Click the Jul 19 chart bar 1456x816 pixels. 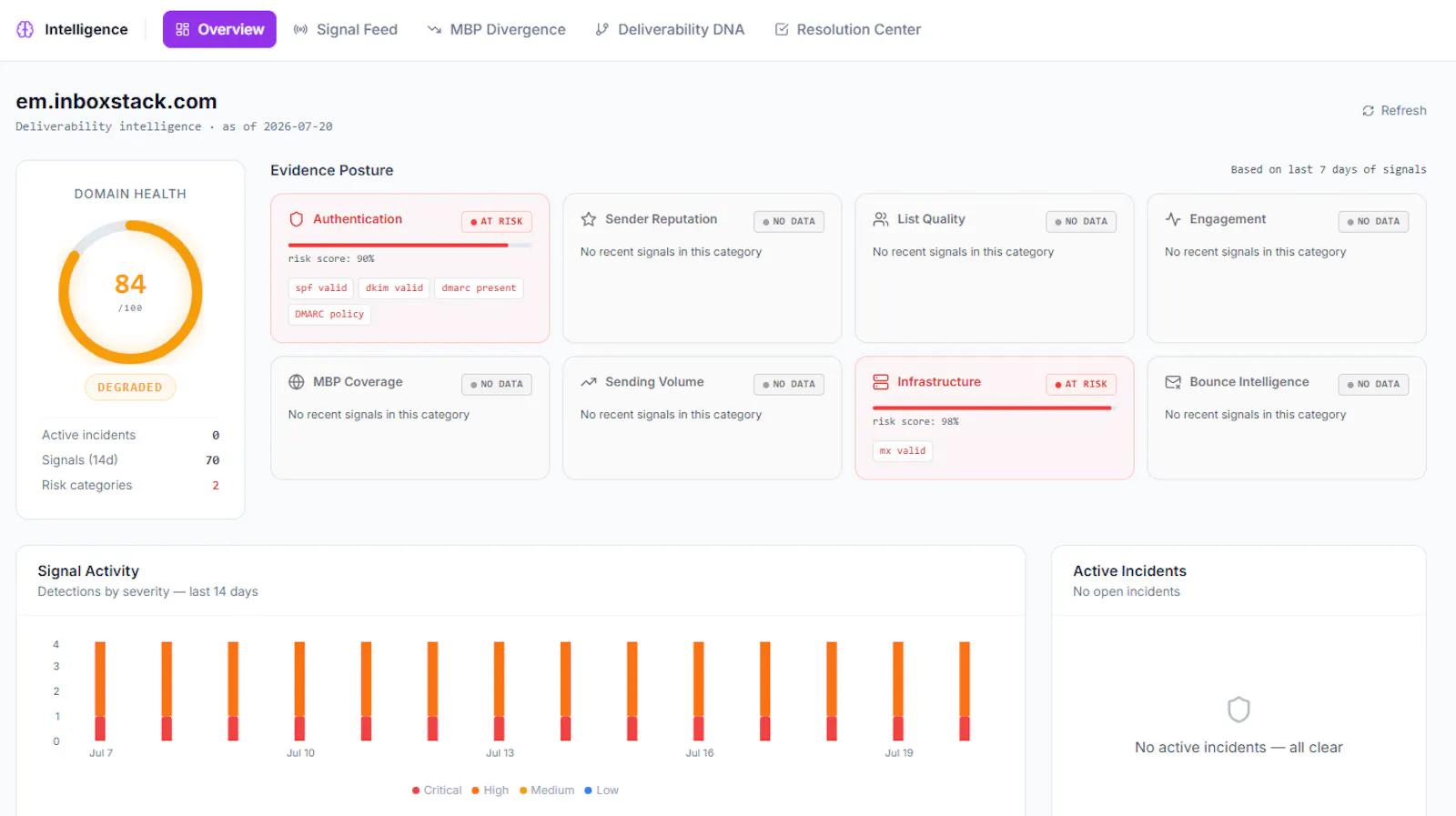point(898,691)
